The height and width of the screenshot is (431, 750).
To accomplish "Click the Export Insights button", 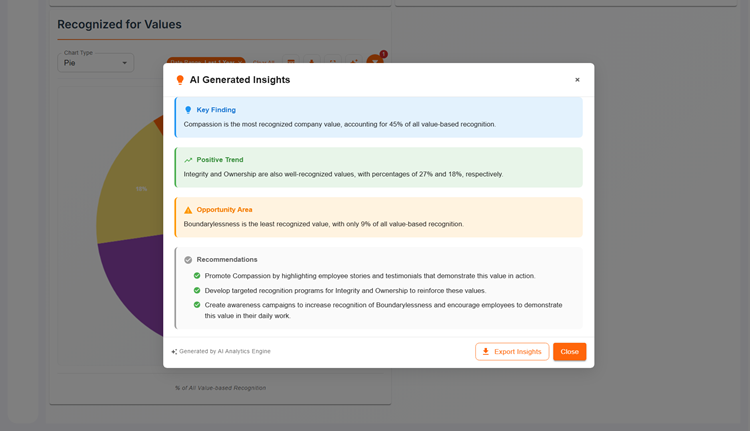I will 512,352.
